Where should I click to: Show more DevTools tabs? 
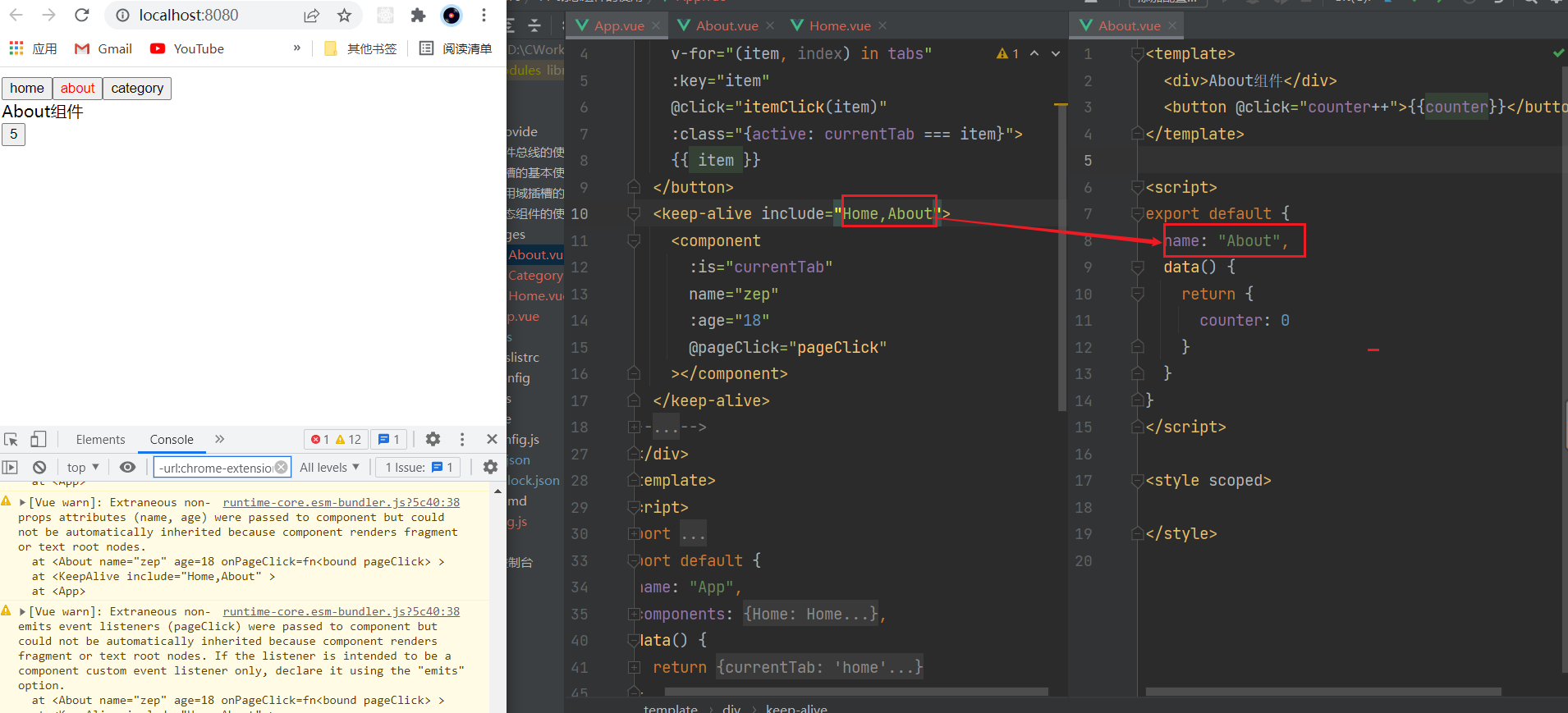[x=219, y=439]
